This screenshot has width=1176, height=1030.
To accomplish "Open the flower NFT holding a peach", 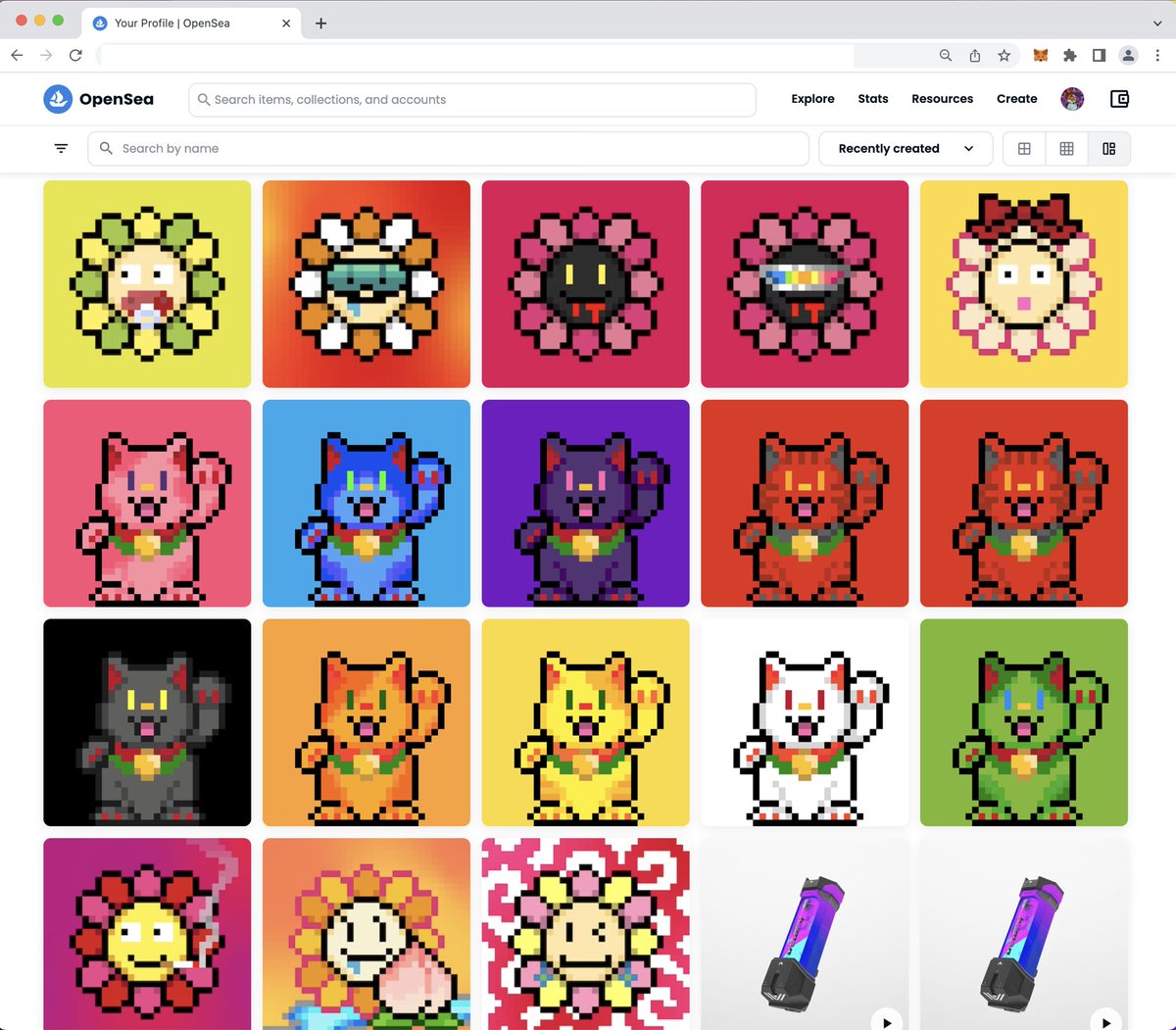I will coord(367,934).
